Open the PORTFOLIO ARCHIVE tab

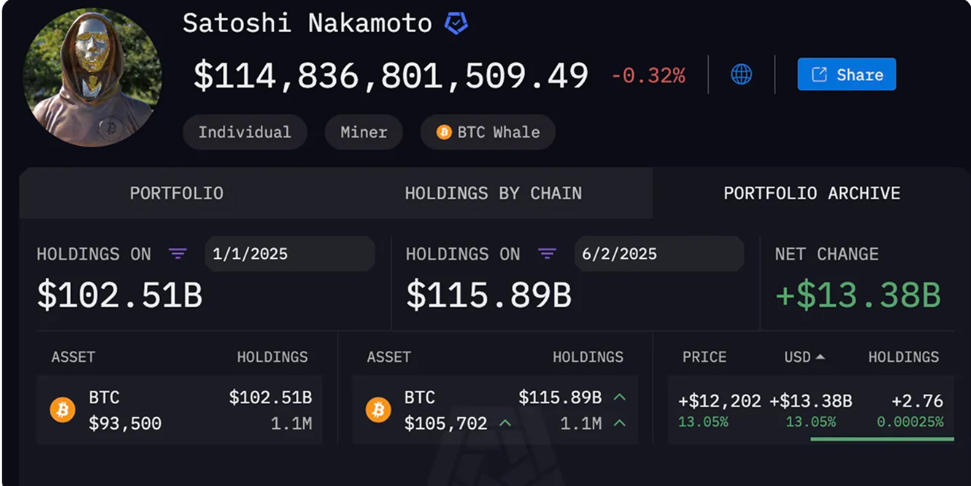[x=812, y=193]
